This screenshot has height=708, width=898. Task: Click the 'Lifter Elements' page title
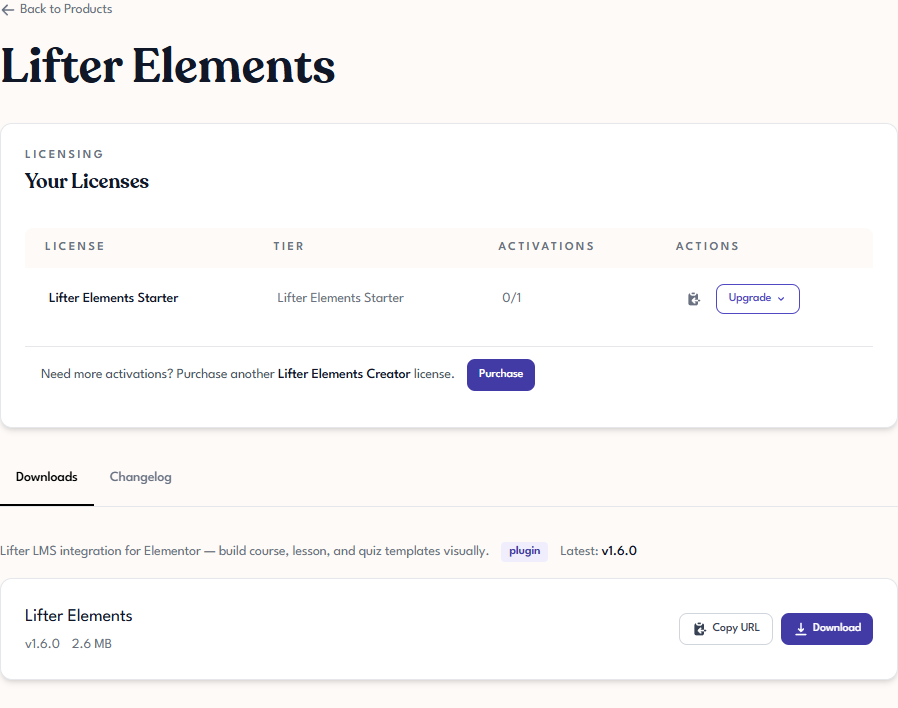click(x=168, y=66)
